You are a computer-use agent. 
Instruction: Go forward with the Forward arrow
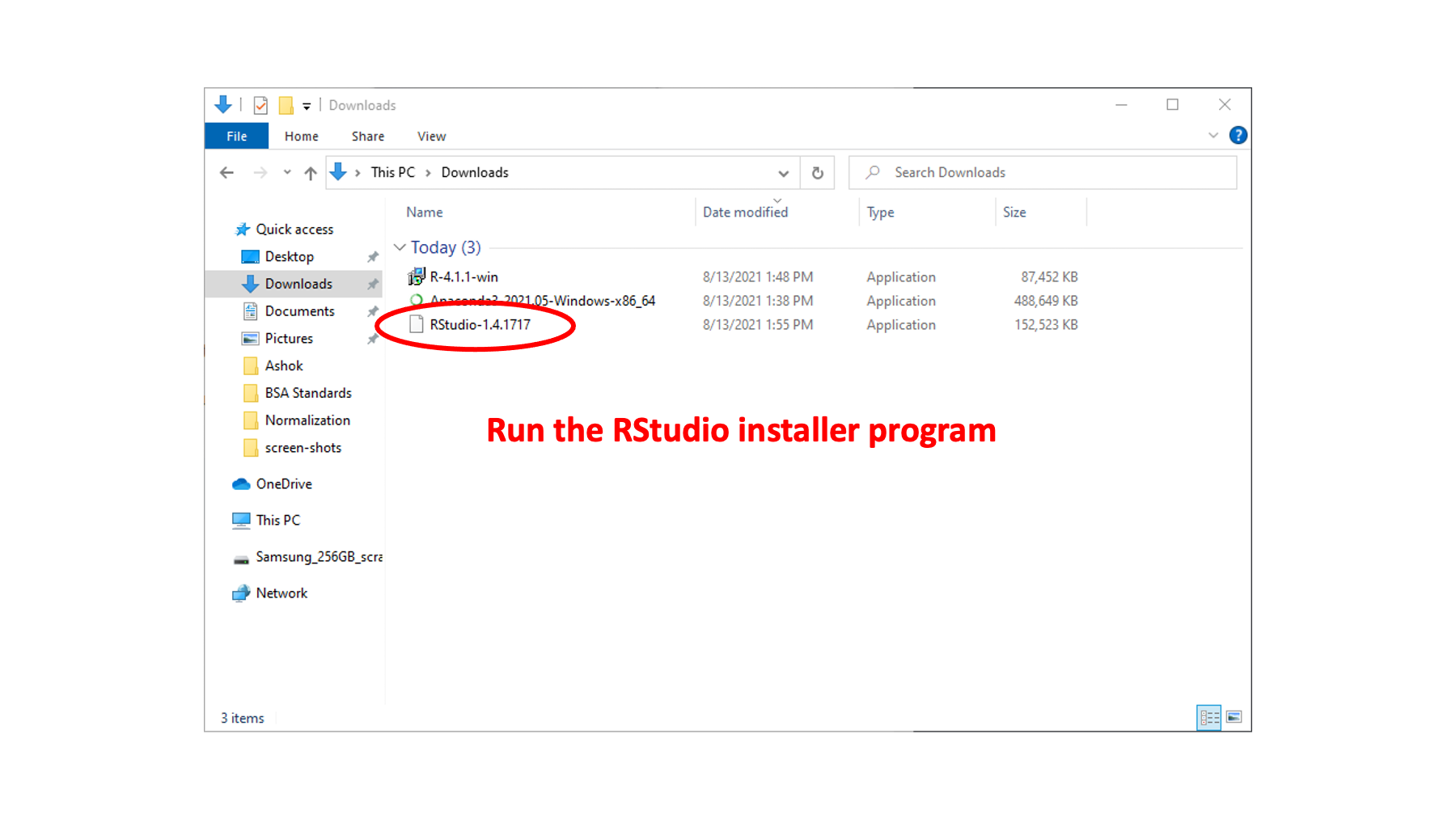[x=260, y=172]
